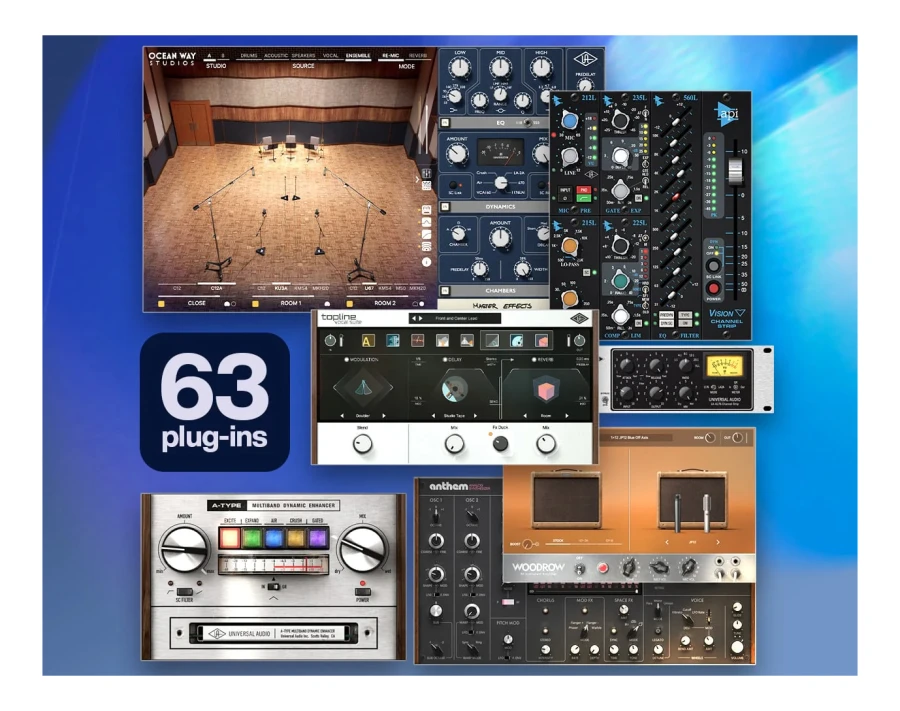Click the large pink cube Room reverb graphic

click(545, 390)
